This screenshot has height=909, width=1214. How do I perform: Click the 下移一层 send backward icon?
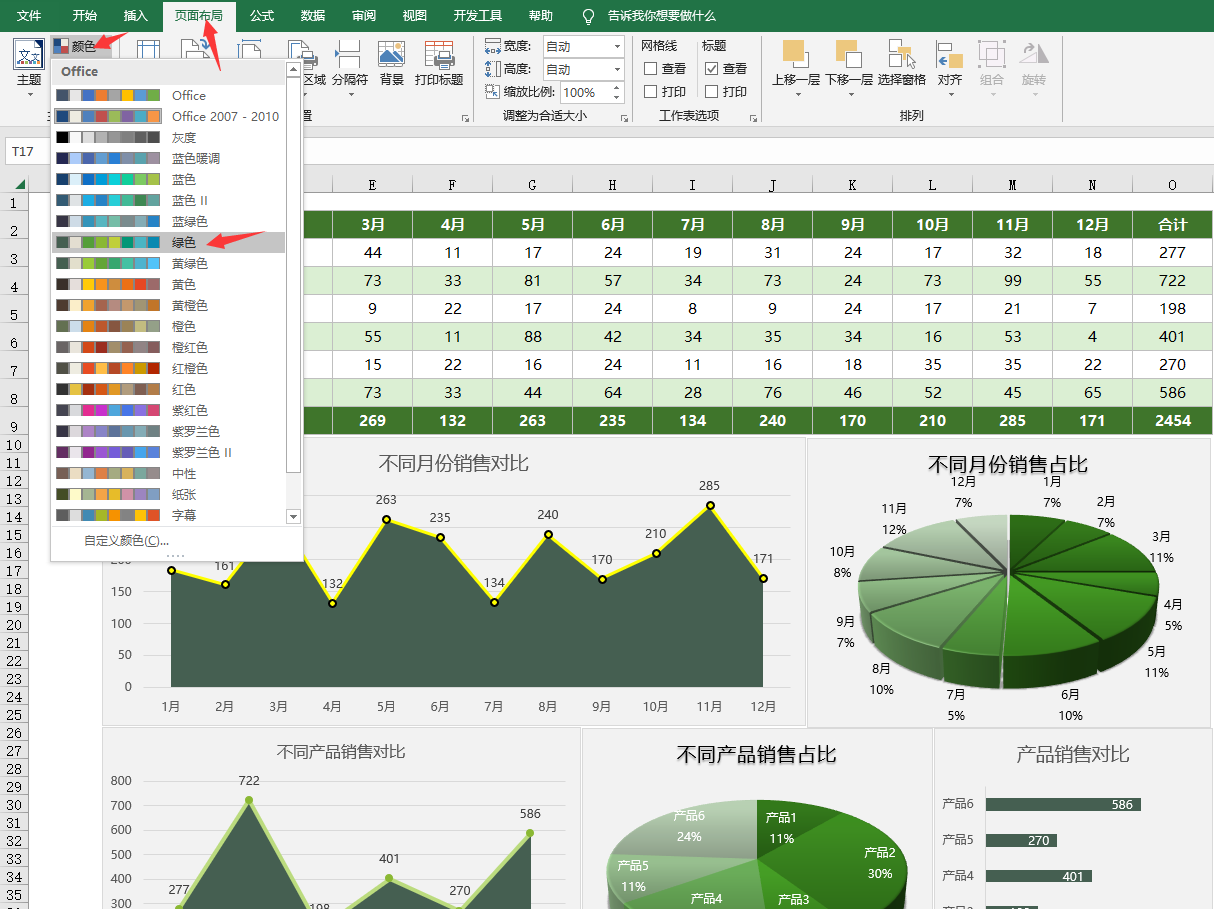point(848,54)
